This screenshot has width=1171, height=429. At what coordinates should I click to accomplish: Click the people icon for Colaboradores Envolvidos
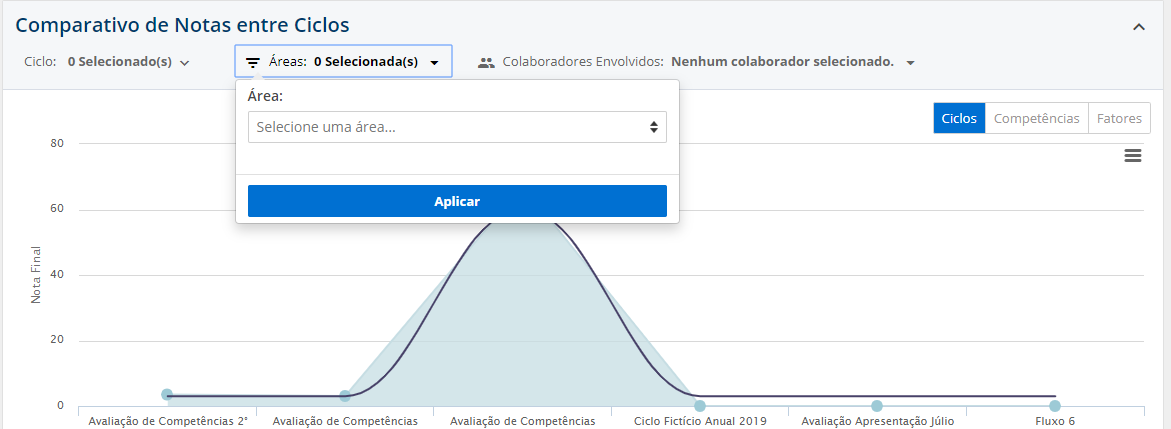pyautogui.click(x=486, y=62)
